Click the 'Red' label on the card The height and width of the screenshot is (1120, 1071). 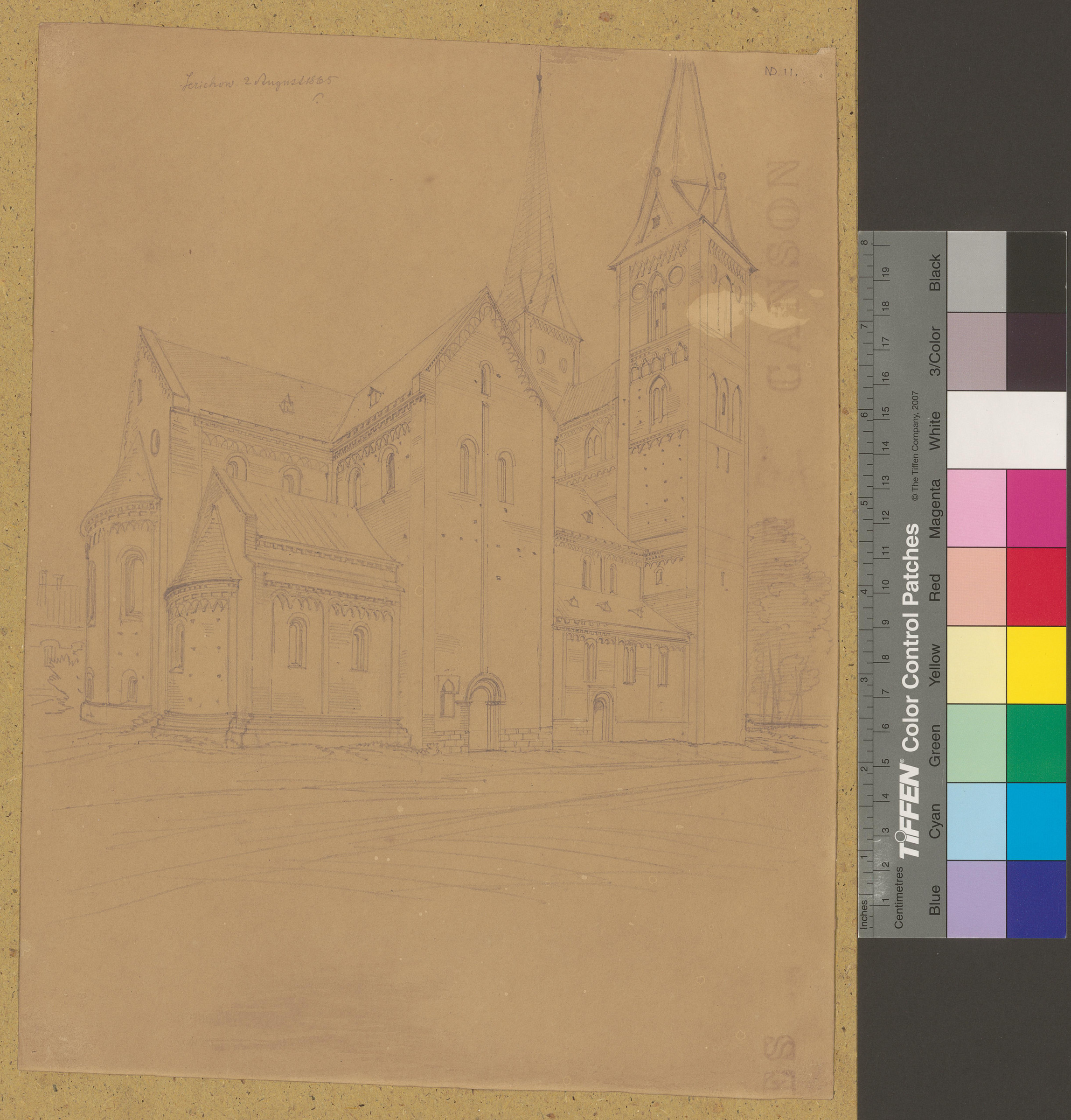tap(934, 588)
